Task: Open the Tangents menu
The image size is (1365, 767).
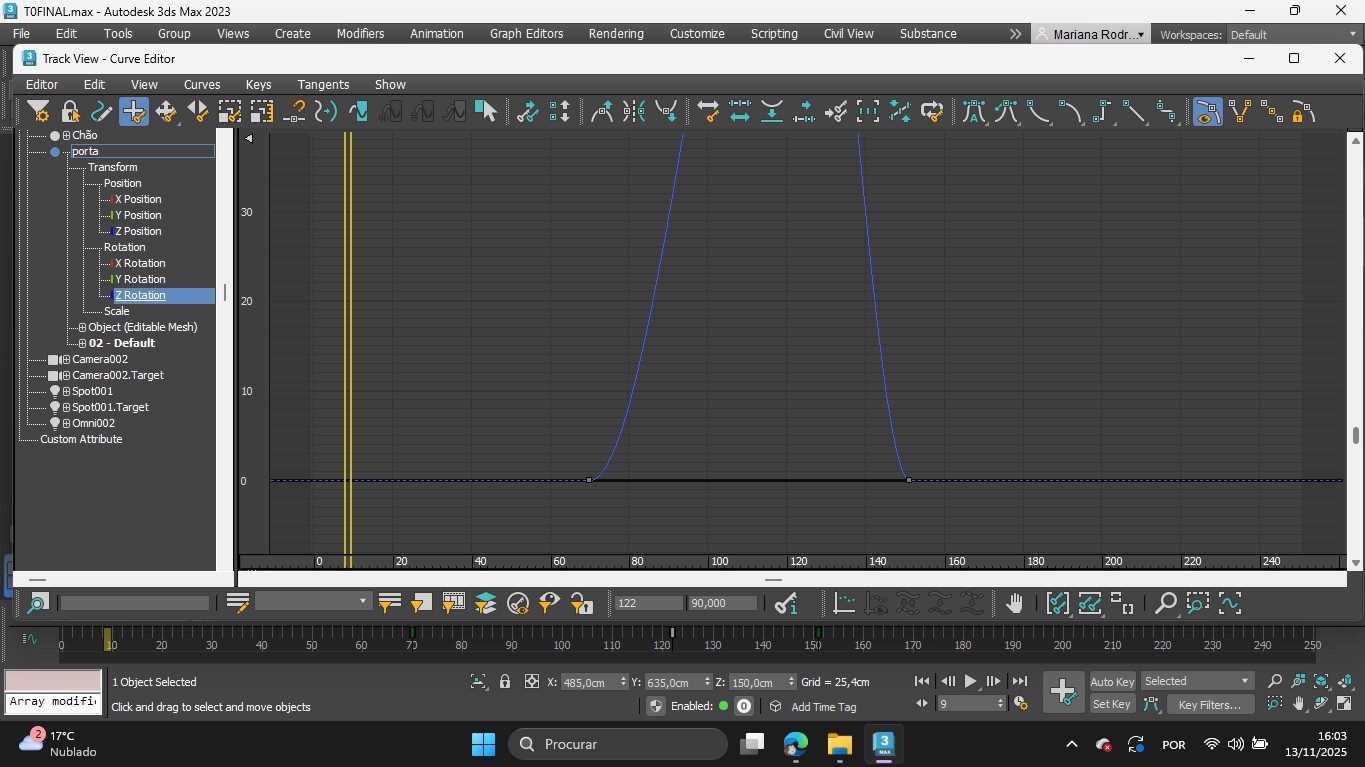Action: pos(323,84)
